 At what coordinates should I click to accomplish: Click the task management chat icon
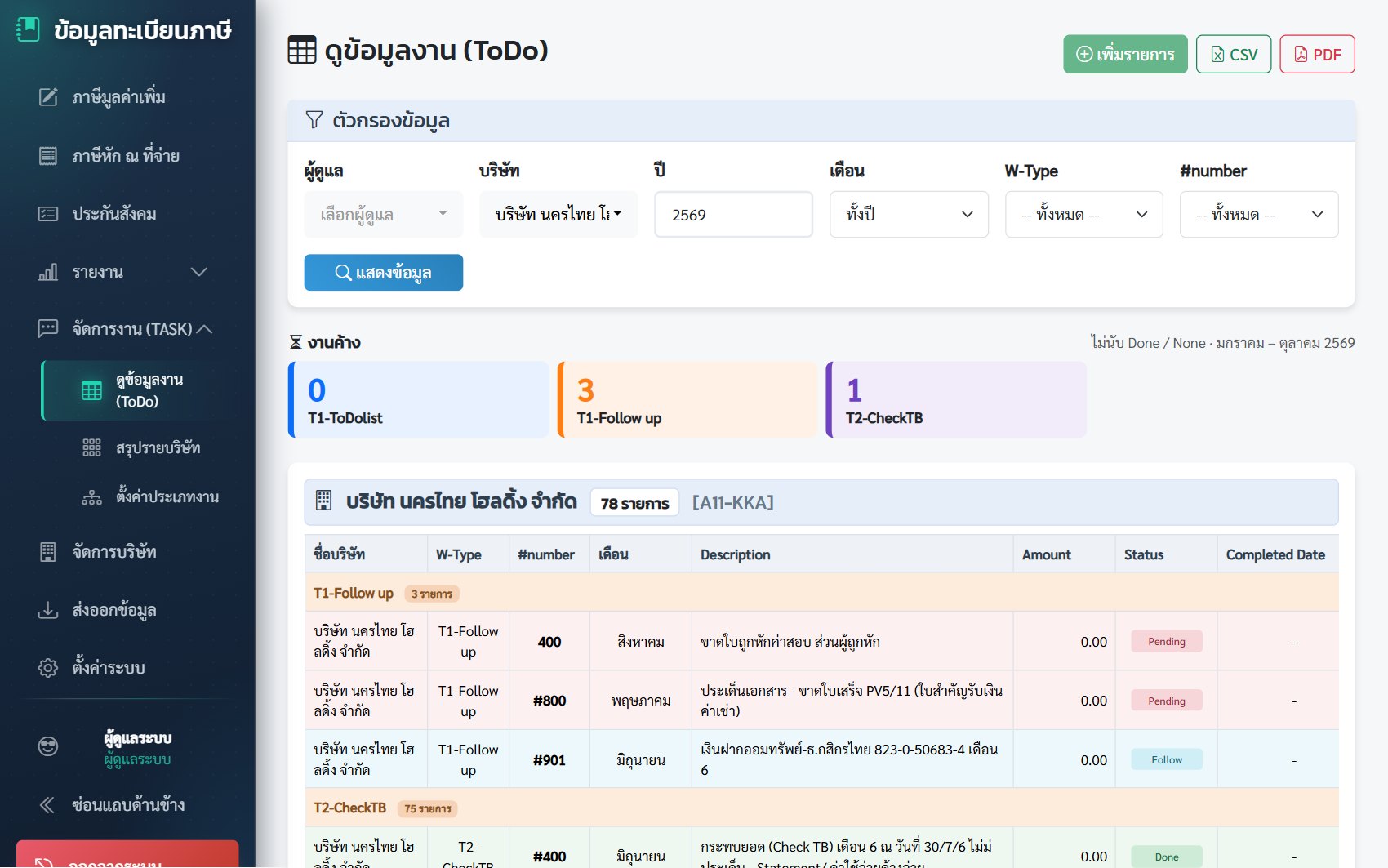coord(48,329)
